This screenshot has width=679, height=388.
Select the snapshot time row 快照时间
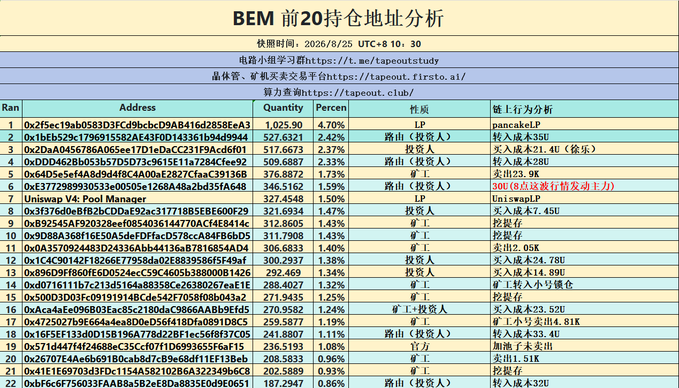tap(339, 44)
